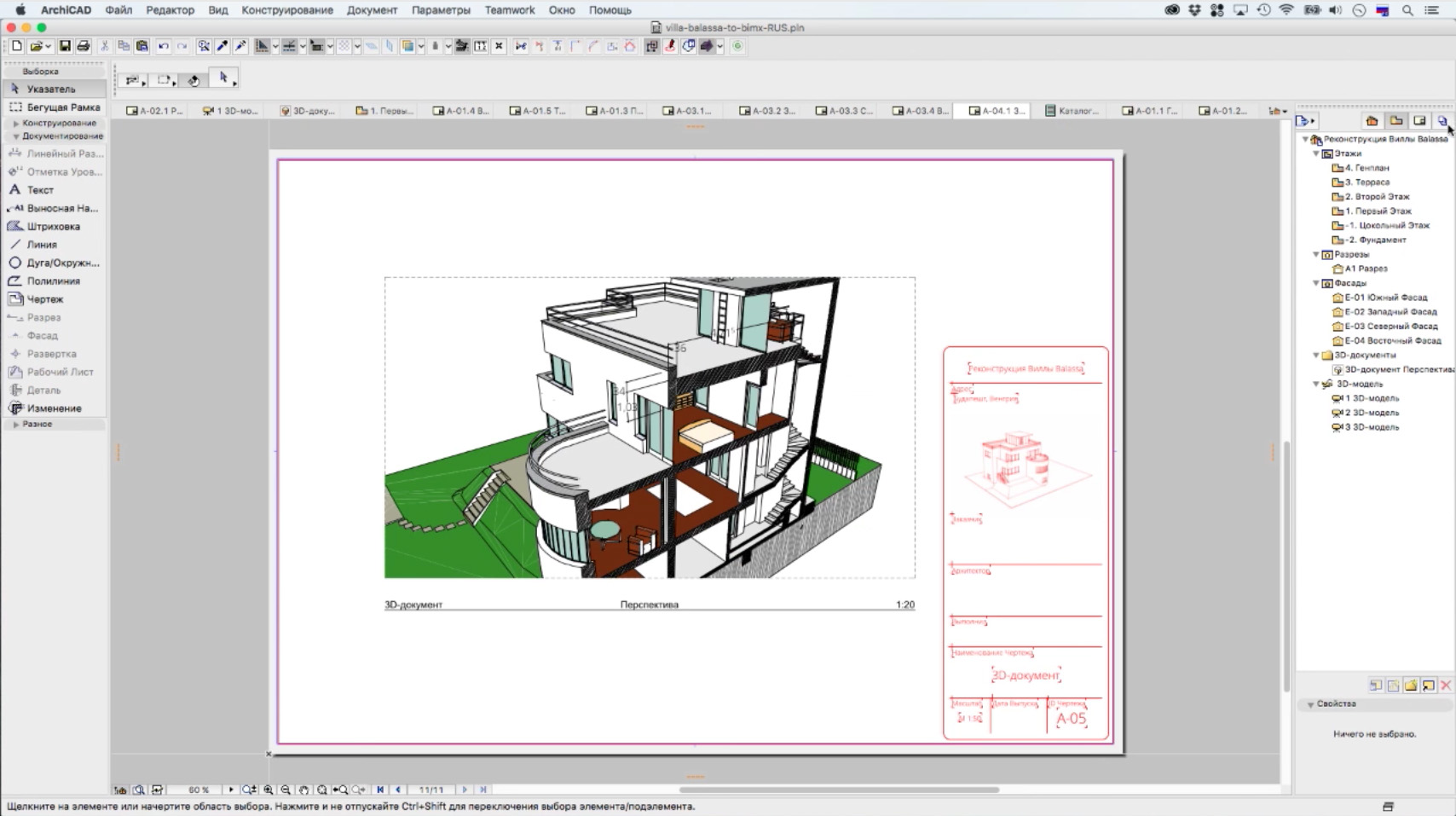Viewport: 1456px width, 816px height.
Task: Open E-01 Южный Фасад in navigator
Action: (1385, 298)
